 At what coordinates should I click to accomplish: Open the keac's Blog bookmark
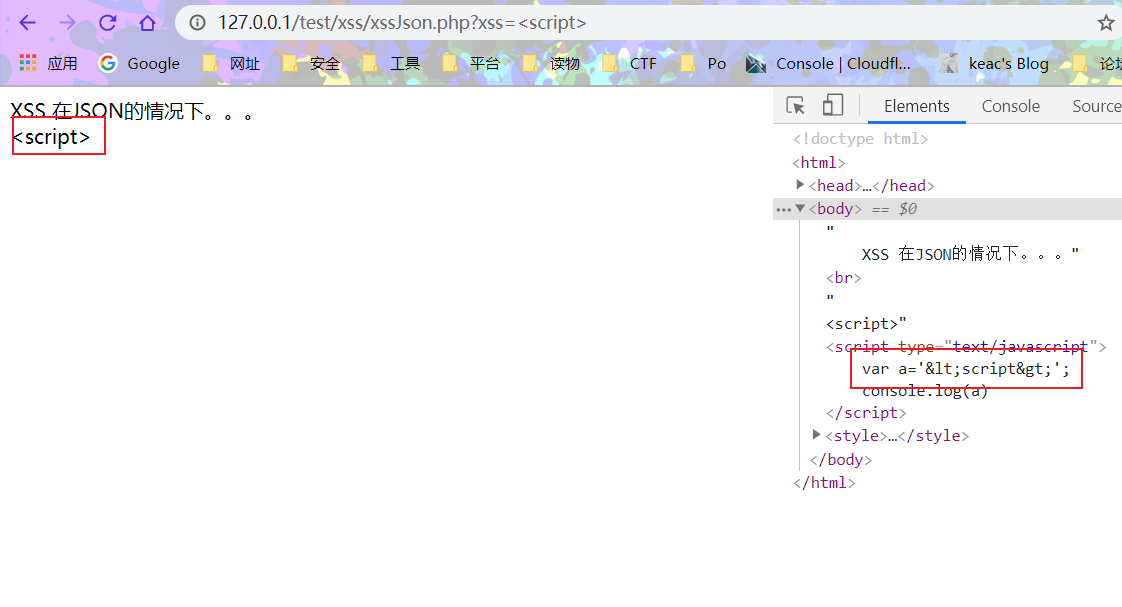click(x=994, y=64)
